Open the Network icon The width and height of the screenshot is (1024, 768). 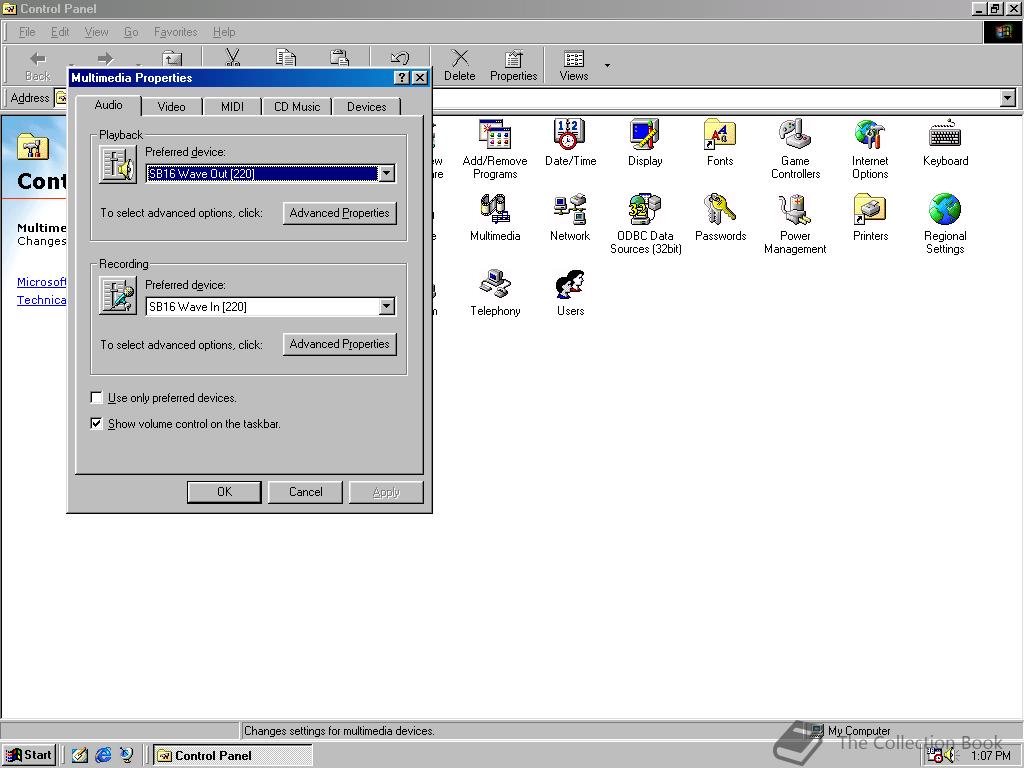point(569,217)
